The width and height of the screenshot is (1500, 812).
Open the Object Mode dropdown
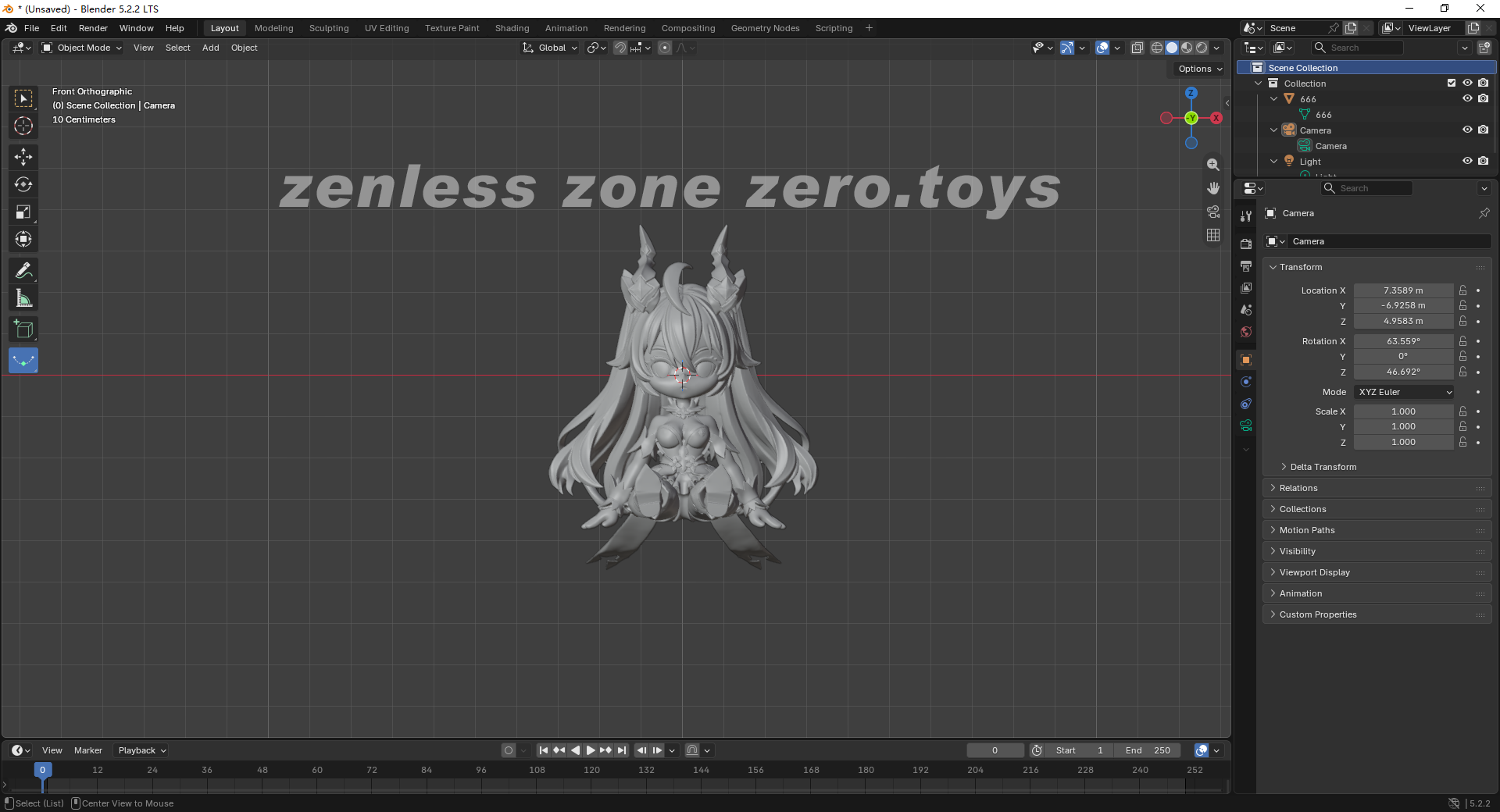point(81,48)
